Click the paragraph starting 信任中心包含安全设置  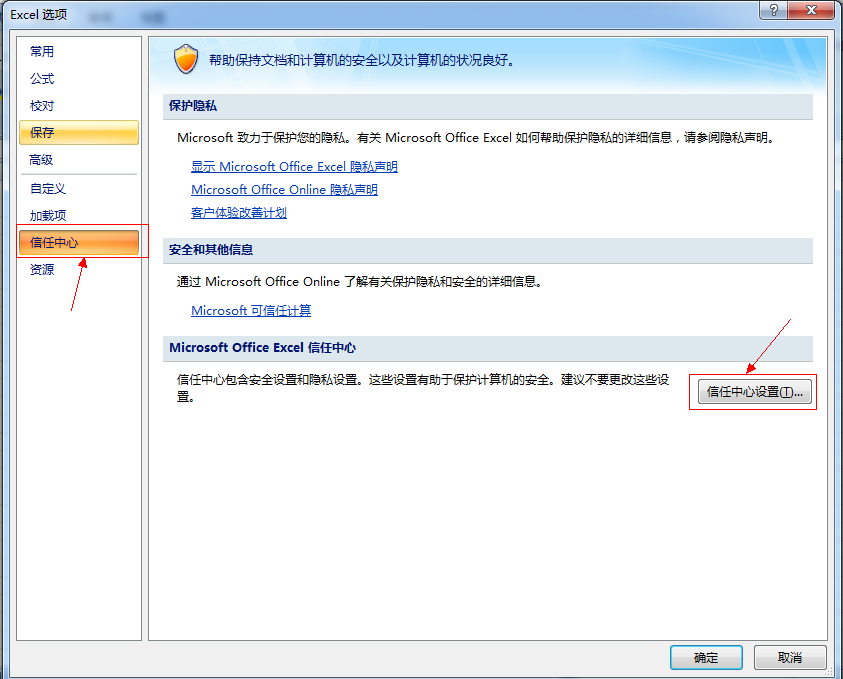(x=423, y=388)
